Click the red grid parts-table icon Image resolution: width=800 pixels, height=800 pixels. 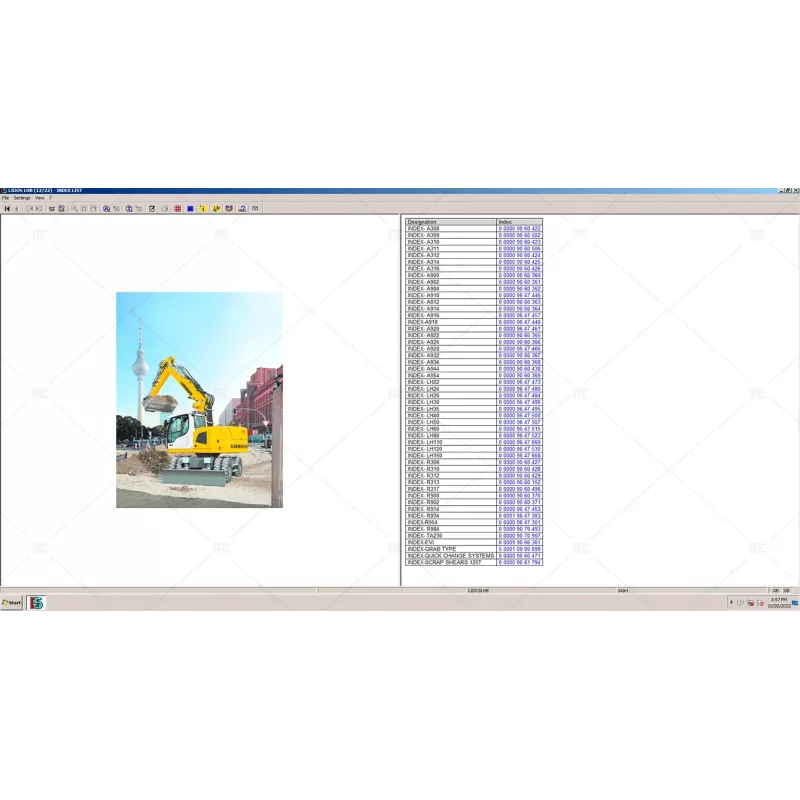pyautogui.click(x=177, y=207)
